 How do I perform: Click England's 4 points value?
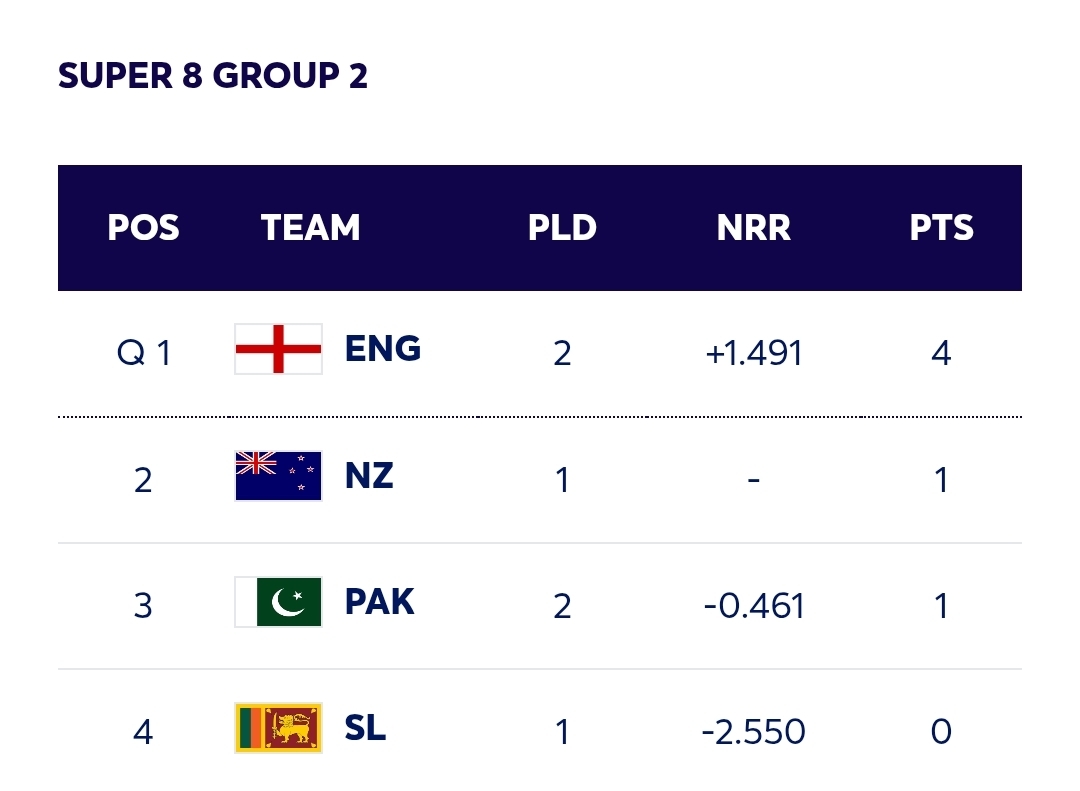[x=941, y=353]
